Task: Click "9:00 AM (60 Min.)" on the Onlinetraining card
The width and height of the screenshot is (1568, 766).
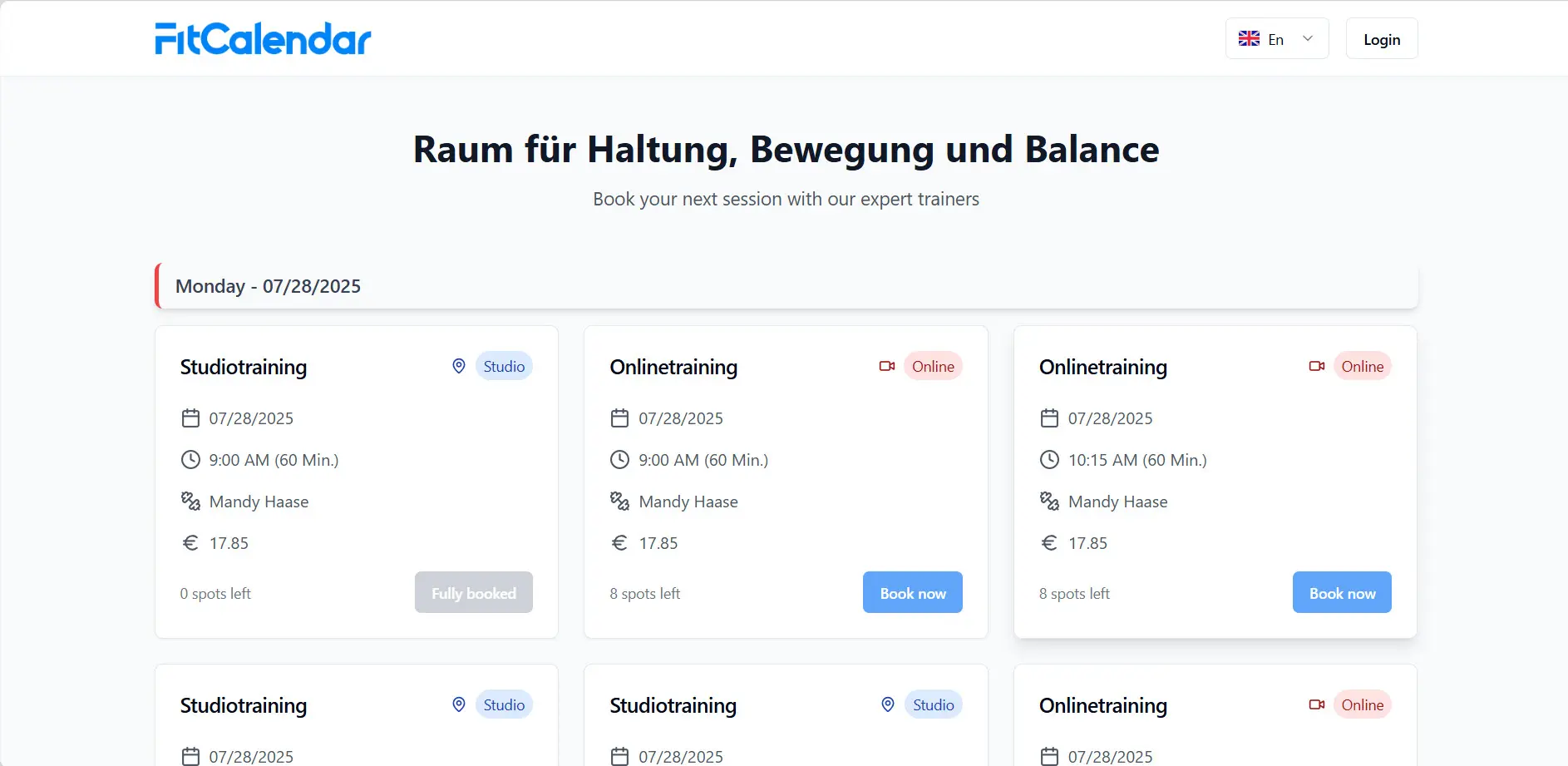Action: tap(703, 460)
